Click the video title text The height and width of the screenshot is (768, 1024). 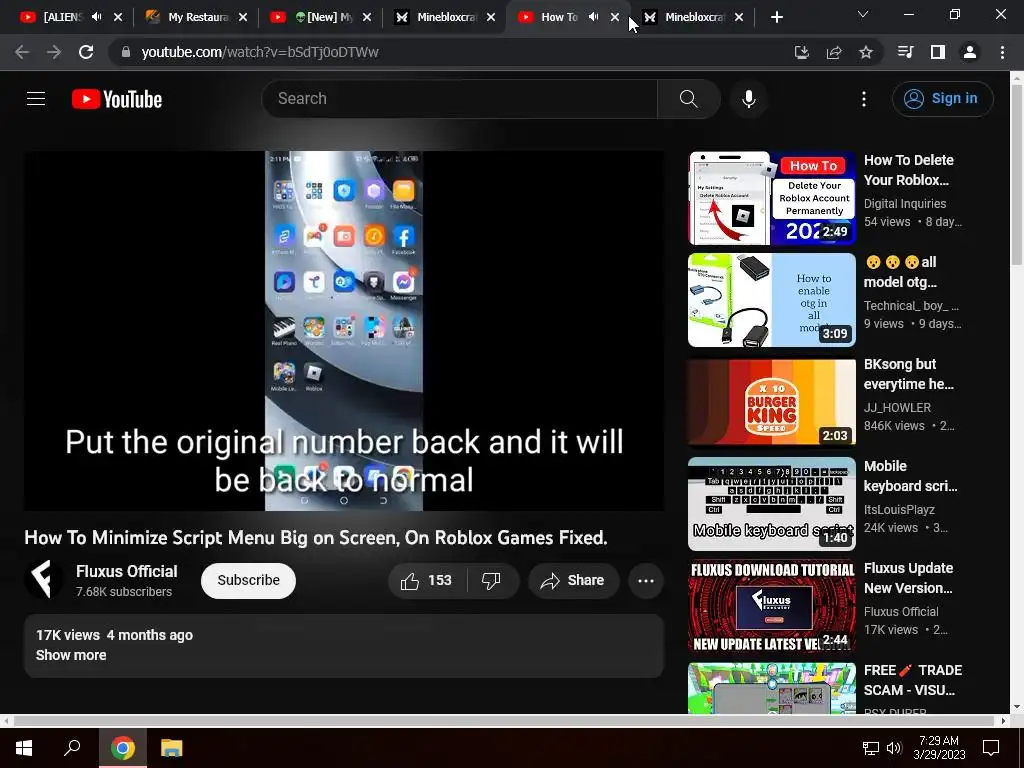315,537
